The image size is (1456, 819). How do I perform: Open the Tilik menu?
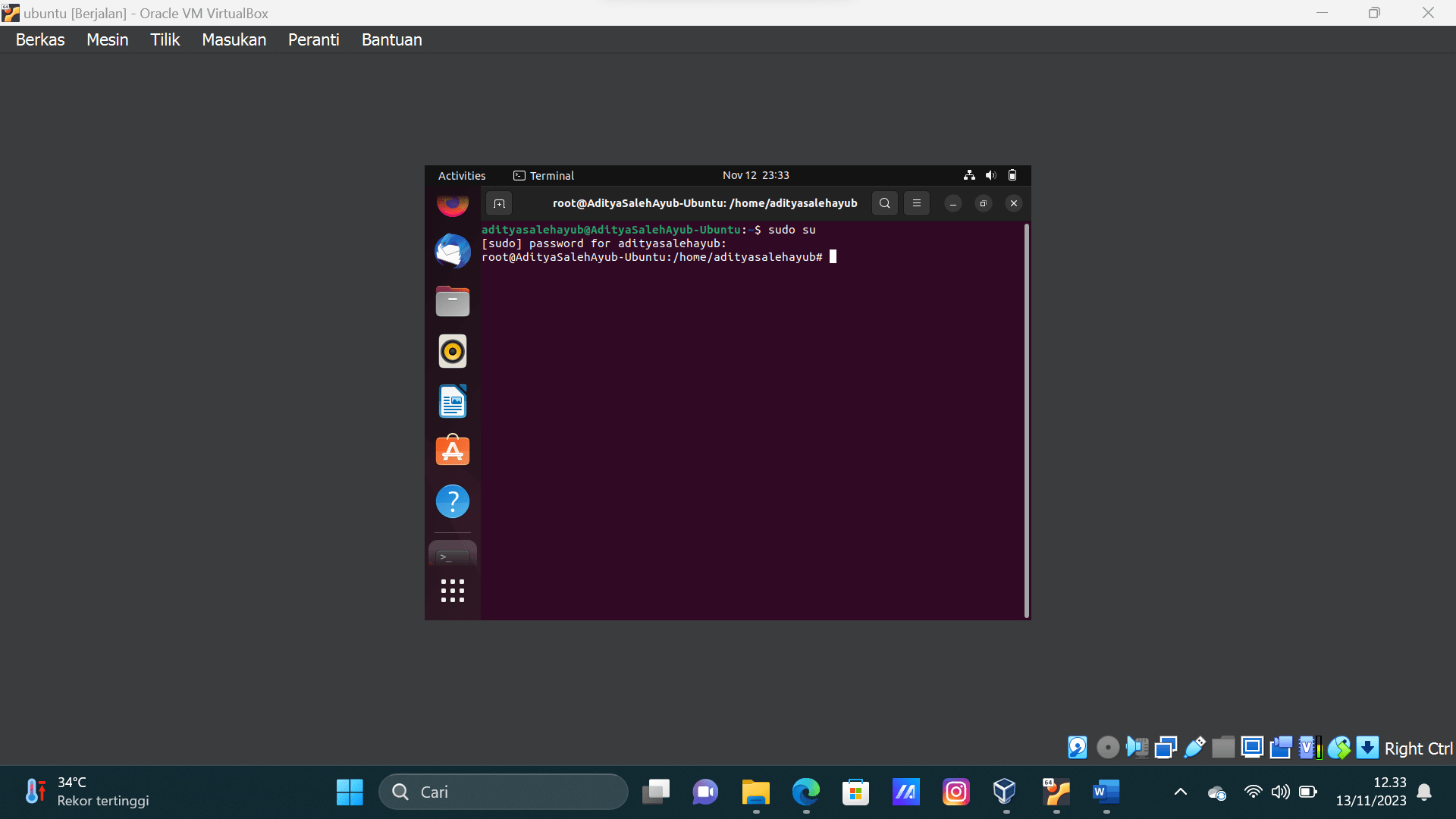[x=165, y=39]
